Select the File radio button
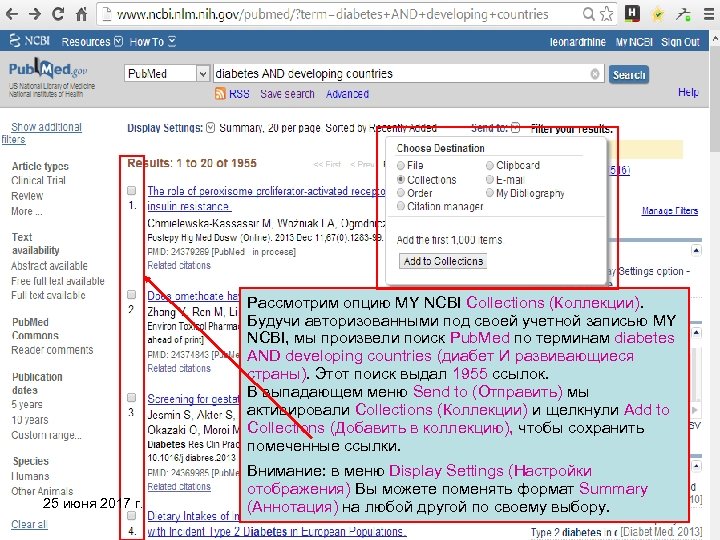 click(401, 165)
